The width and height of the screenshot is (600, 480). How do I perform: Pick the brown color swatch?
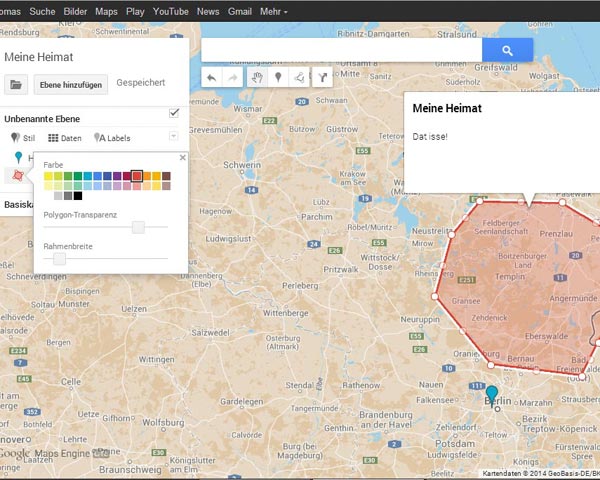point(166,176)
